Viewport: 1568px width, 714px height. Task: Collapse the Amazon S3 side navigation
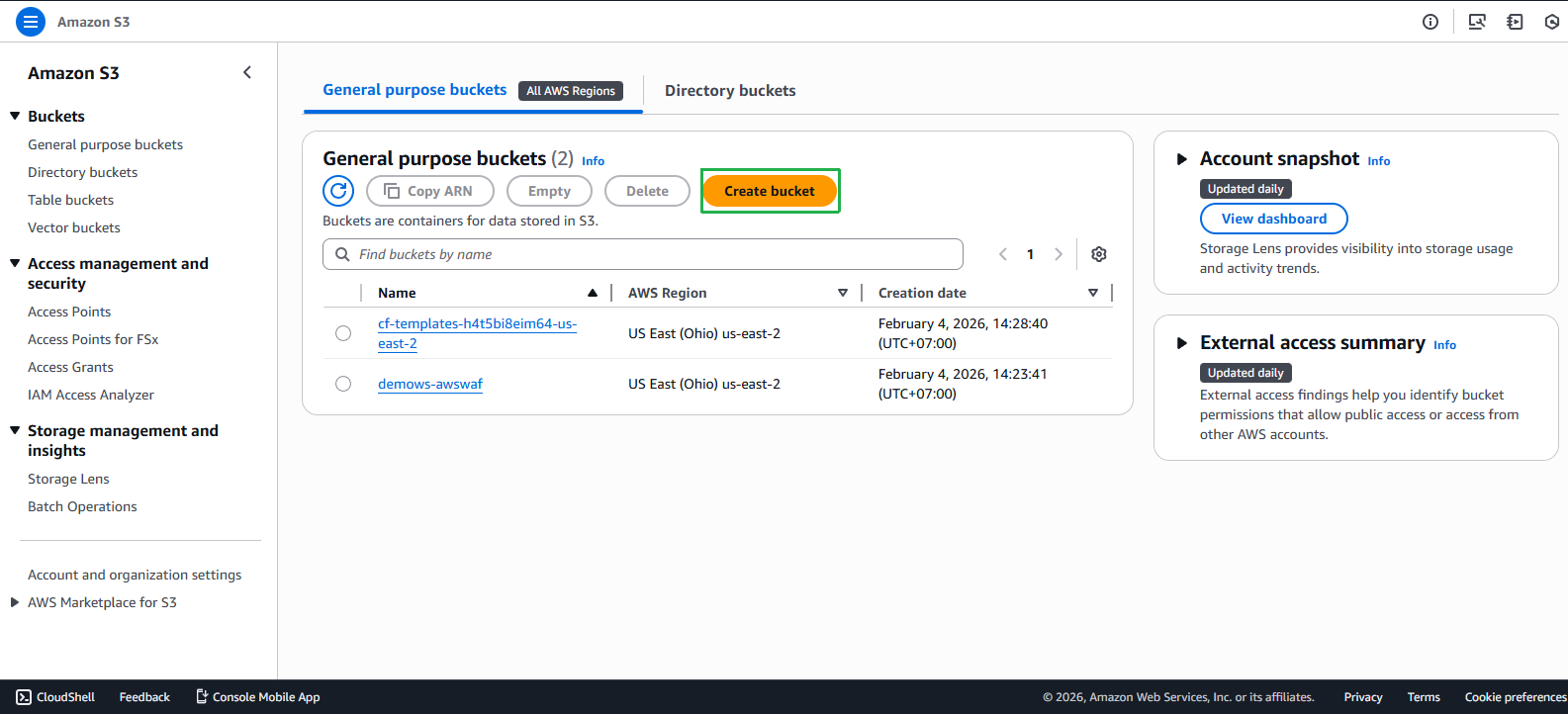(247, 72)
